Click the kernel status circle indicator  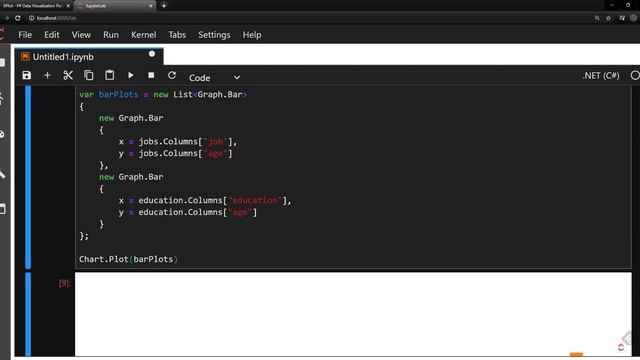[635, 76]
